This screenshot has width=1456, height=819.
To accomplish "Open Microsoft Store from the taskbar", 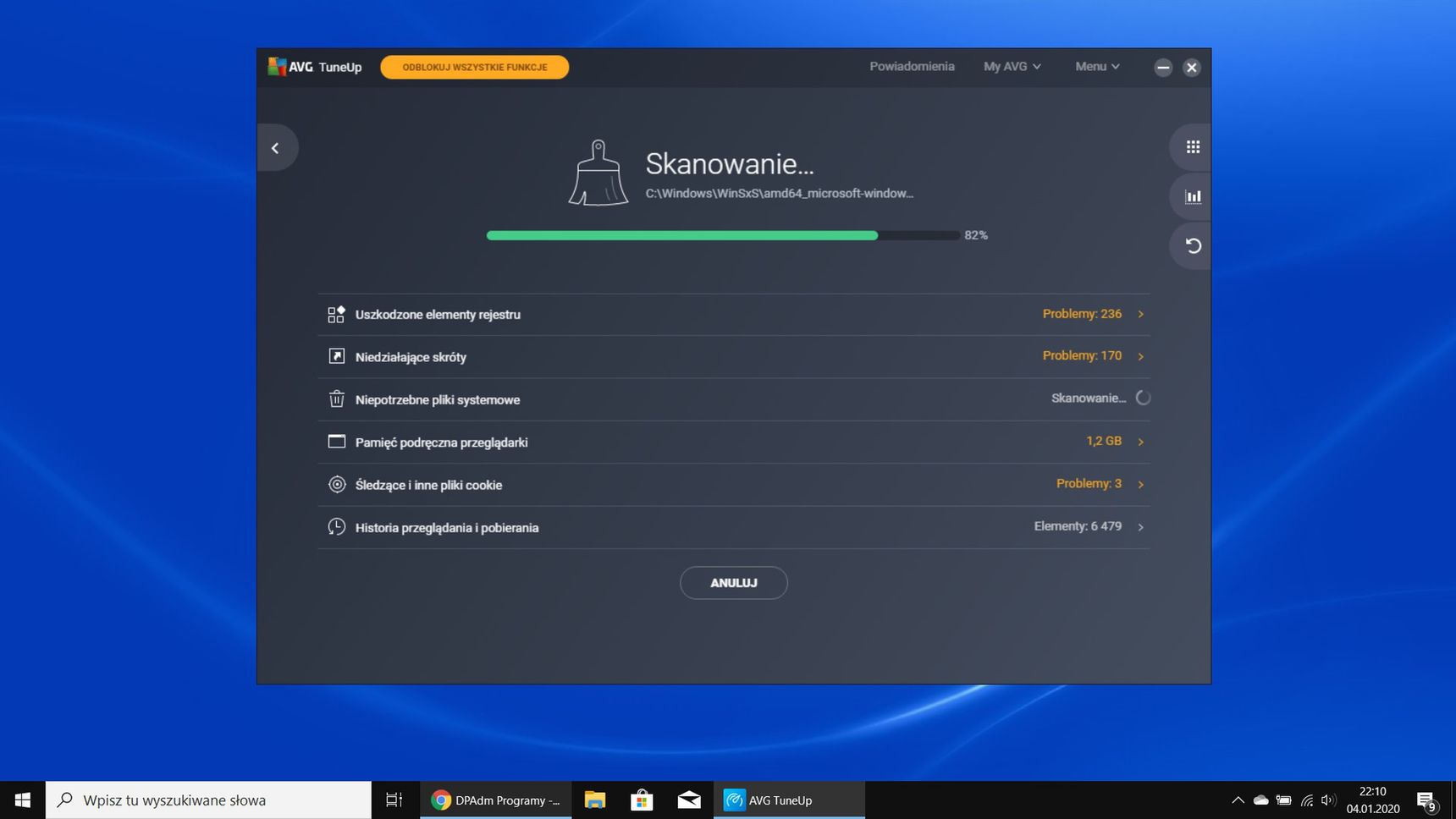I will tap(642, 800).
